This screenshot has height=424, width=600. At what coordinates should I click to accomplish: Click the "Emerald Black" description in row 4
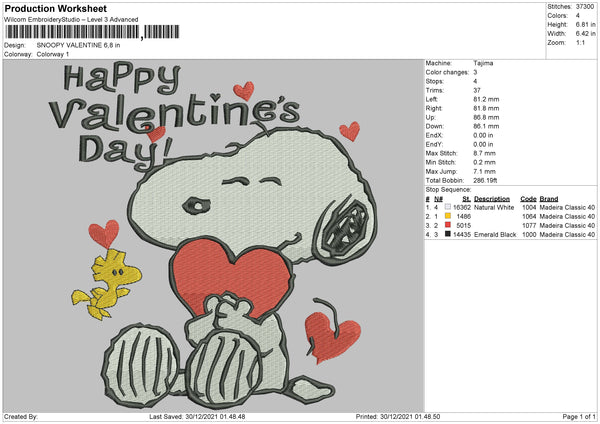(495, 235)
